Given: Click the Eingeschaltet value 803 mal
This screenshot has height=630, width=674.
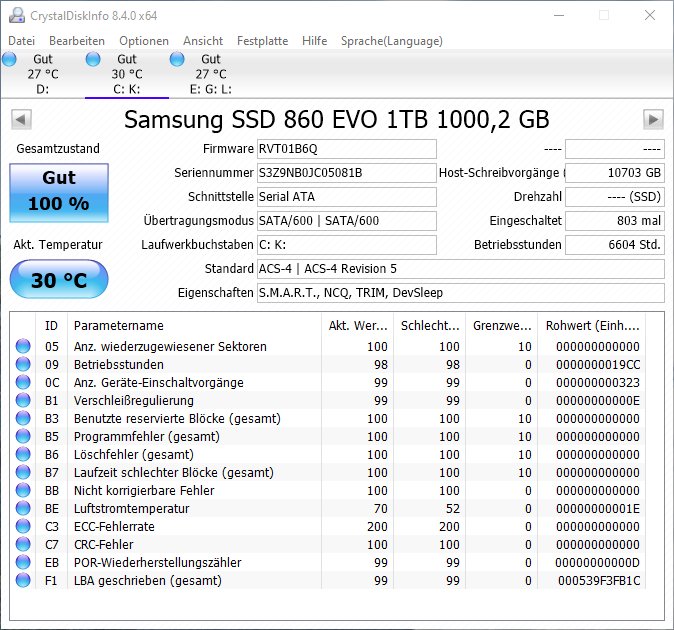Looking at the screenshot, I should (615, 221).
